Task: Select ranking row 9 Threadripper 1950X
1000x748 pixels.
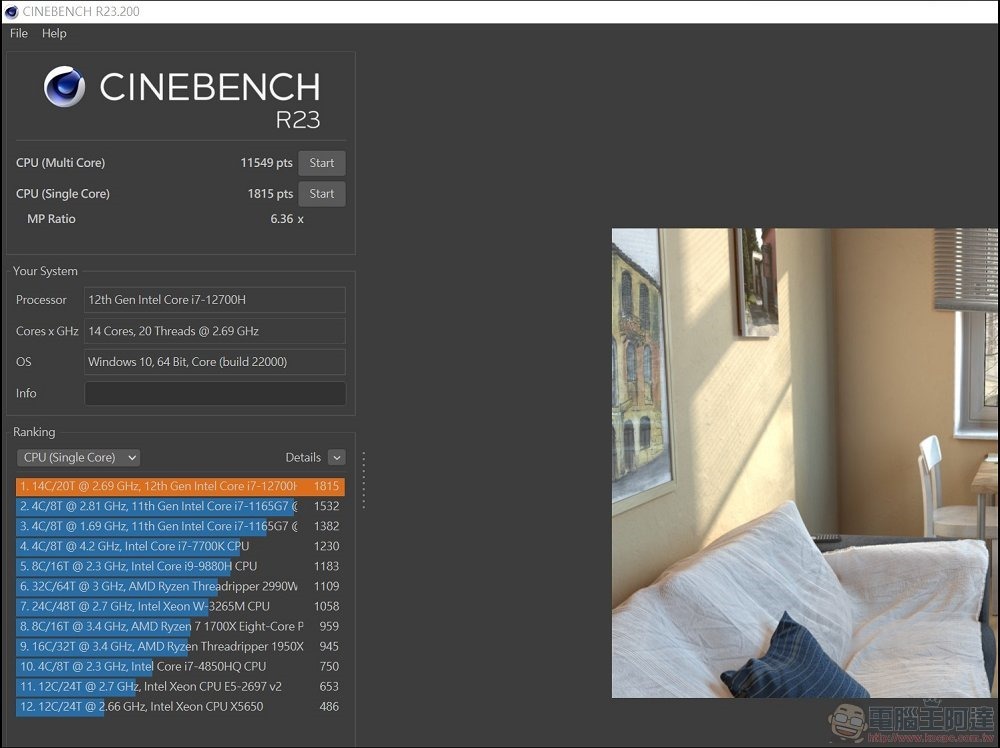Action: click(180, 647)
